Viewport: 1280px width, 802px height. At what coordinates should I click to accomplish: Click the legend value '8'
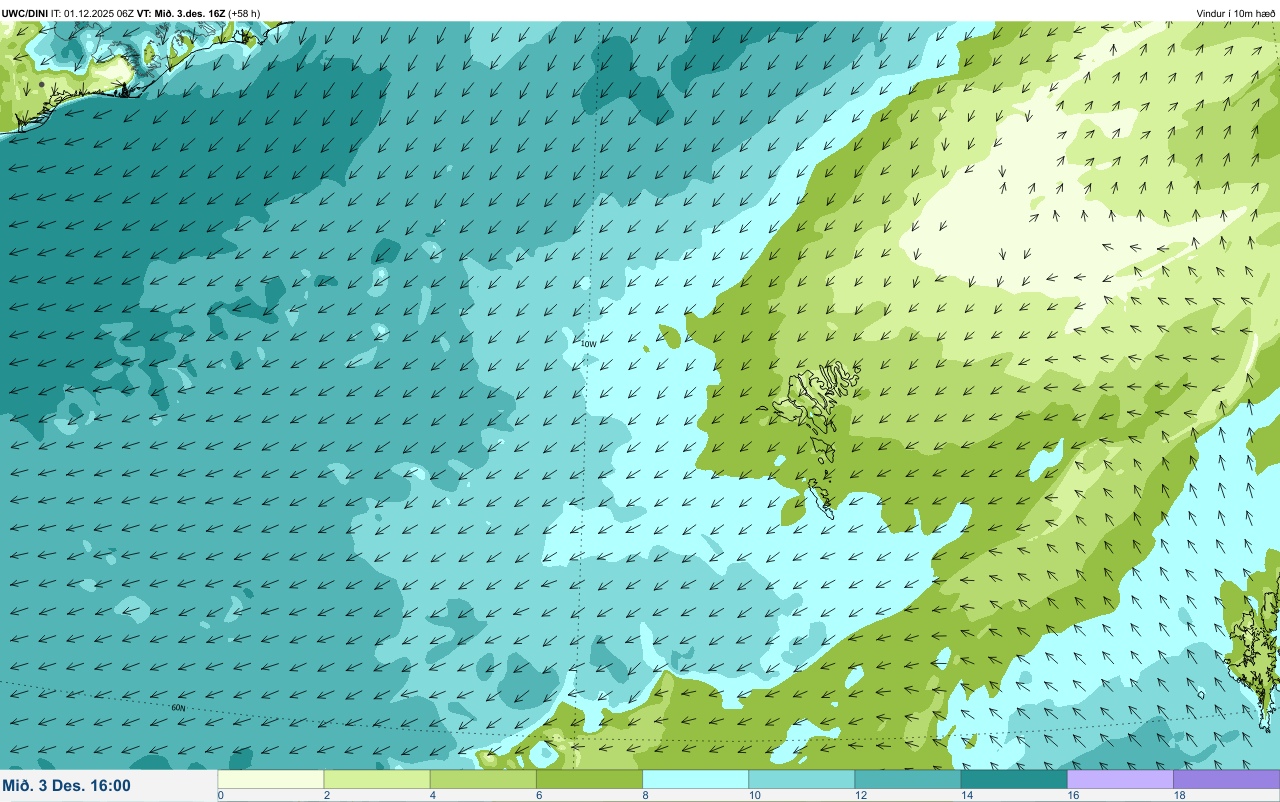click(x=645, y=795)
